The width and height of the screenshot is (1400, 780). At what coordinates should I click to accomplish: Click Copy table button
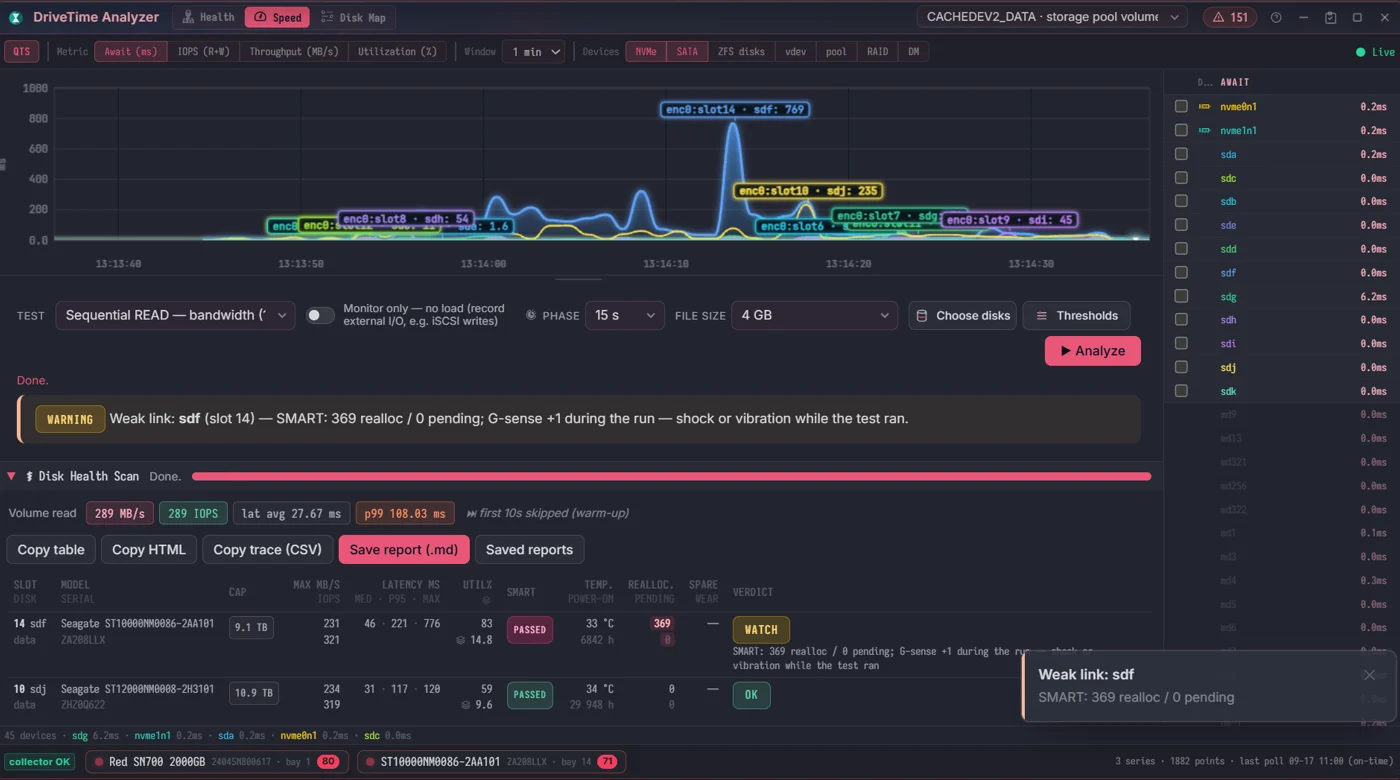(x=51, y=549)
